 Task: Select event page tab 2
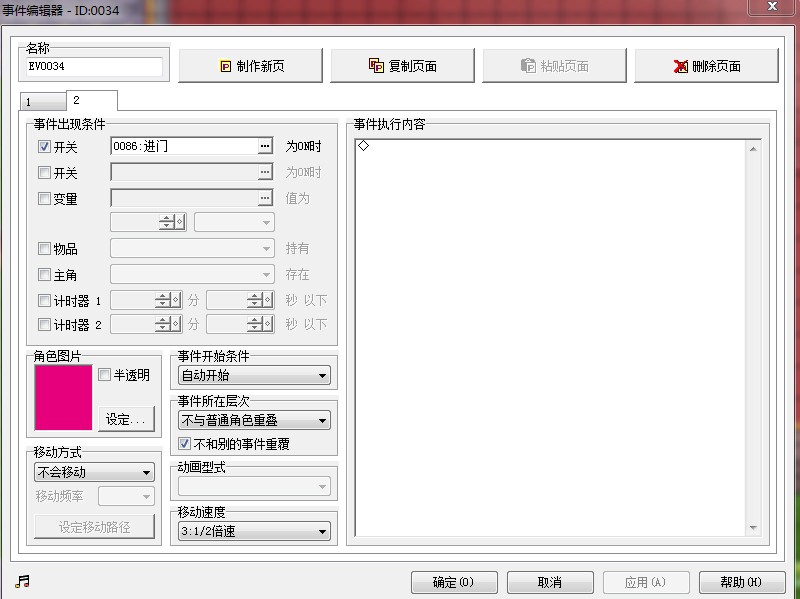pyautogui.click(x=92, y=100)
